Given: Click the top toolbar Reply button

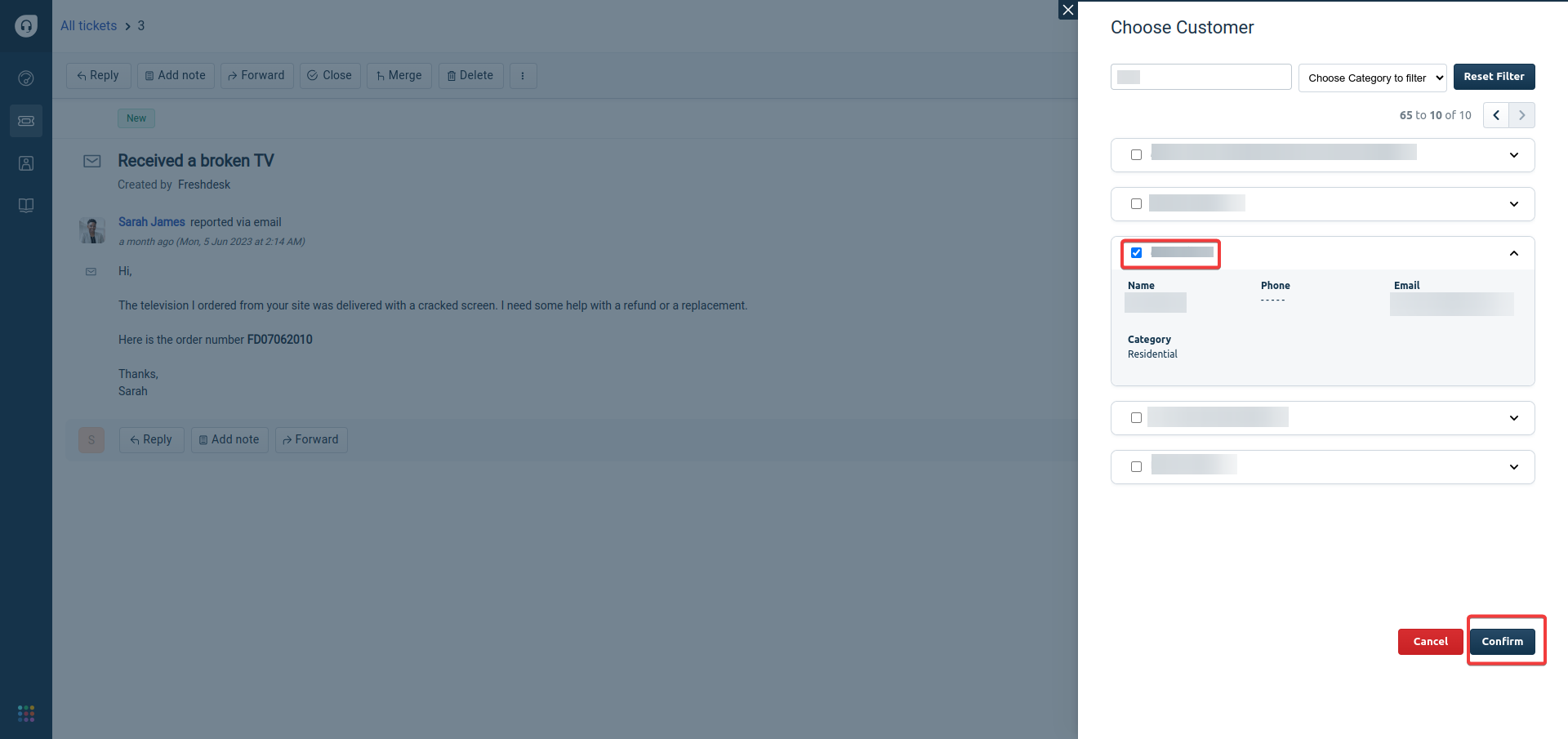Looking at the screenshot, I should pos(99,76).
